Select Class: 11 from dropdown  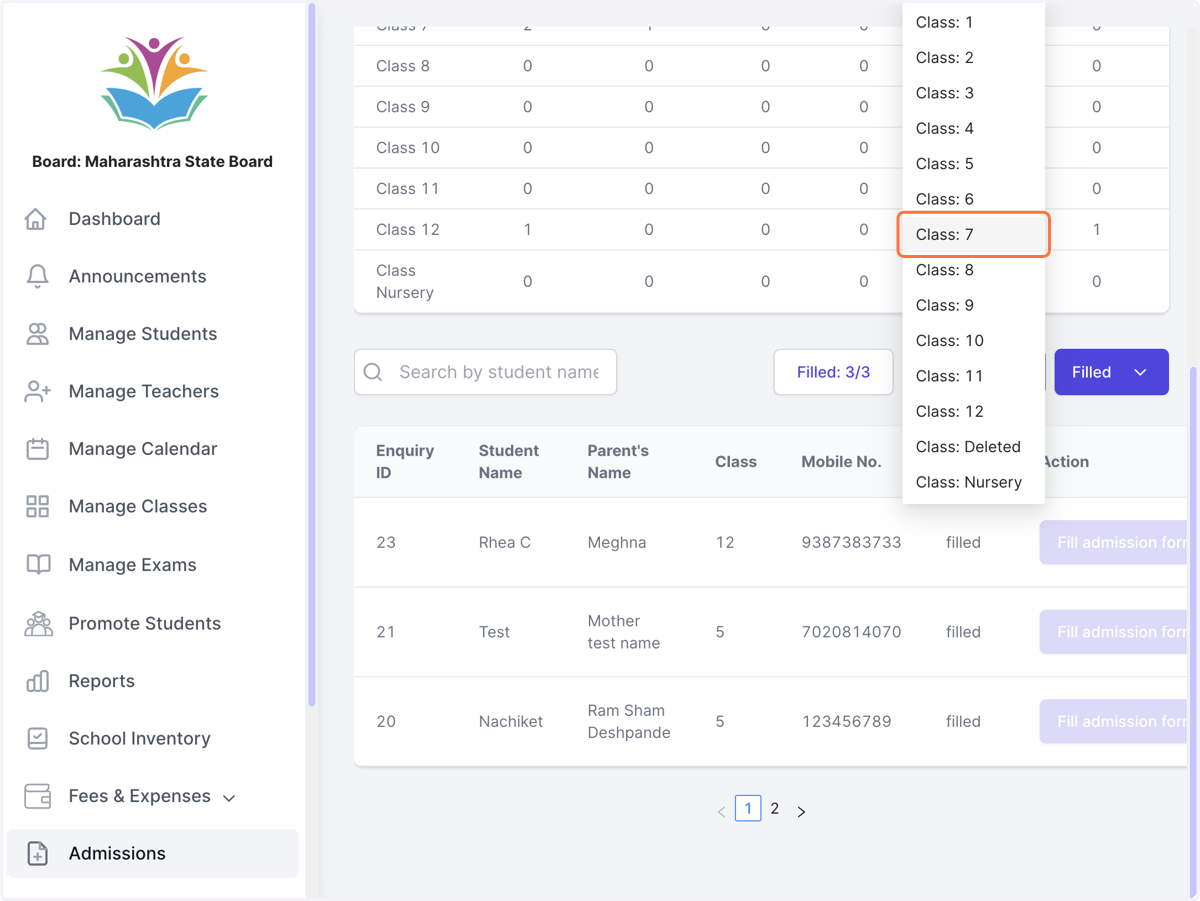coord(973,376)
